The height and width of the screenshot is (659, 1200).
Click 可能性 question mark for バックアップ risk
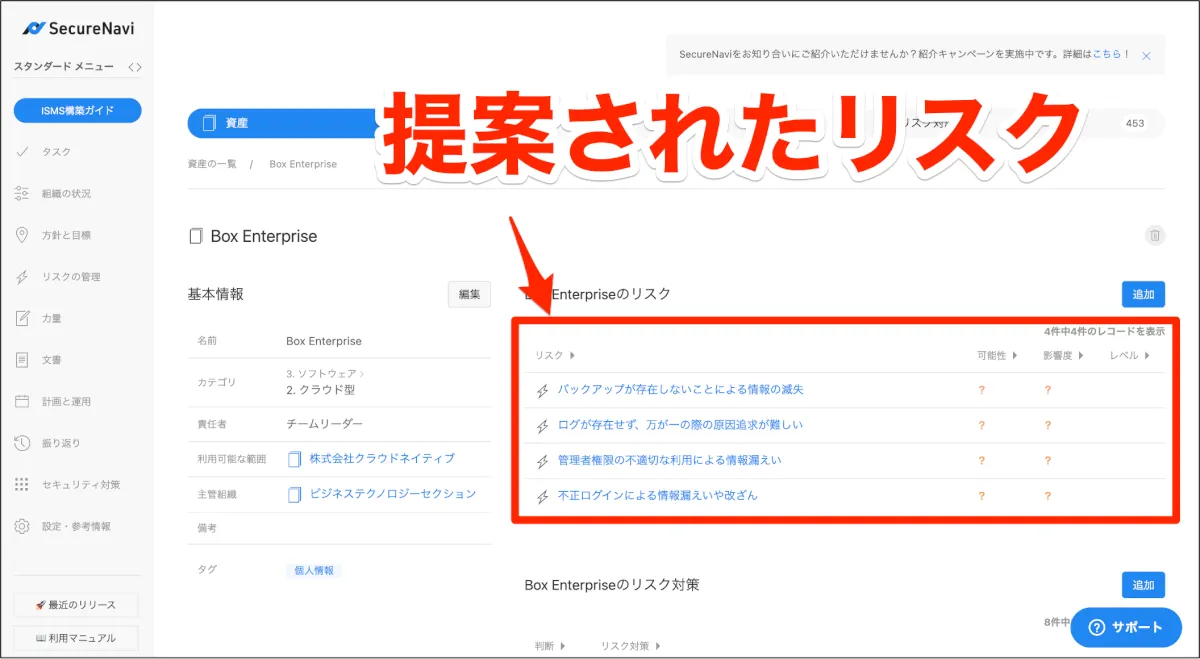[982, 390]
